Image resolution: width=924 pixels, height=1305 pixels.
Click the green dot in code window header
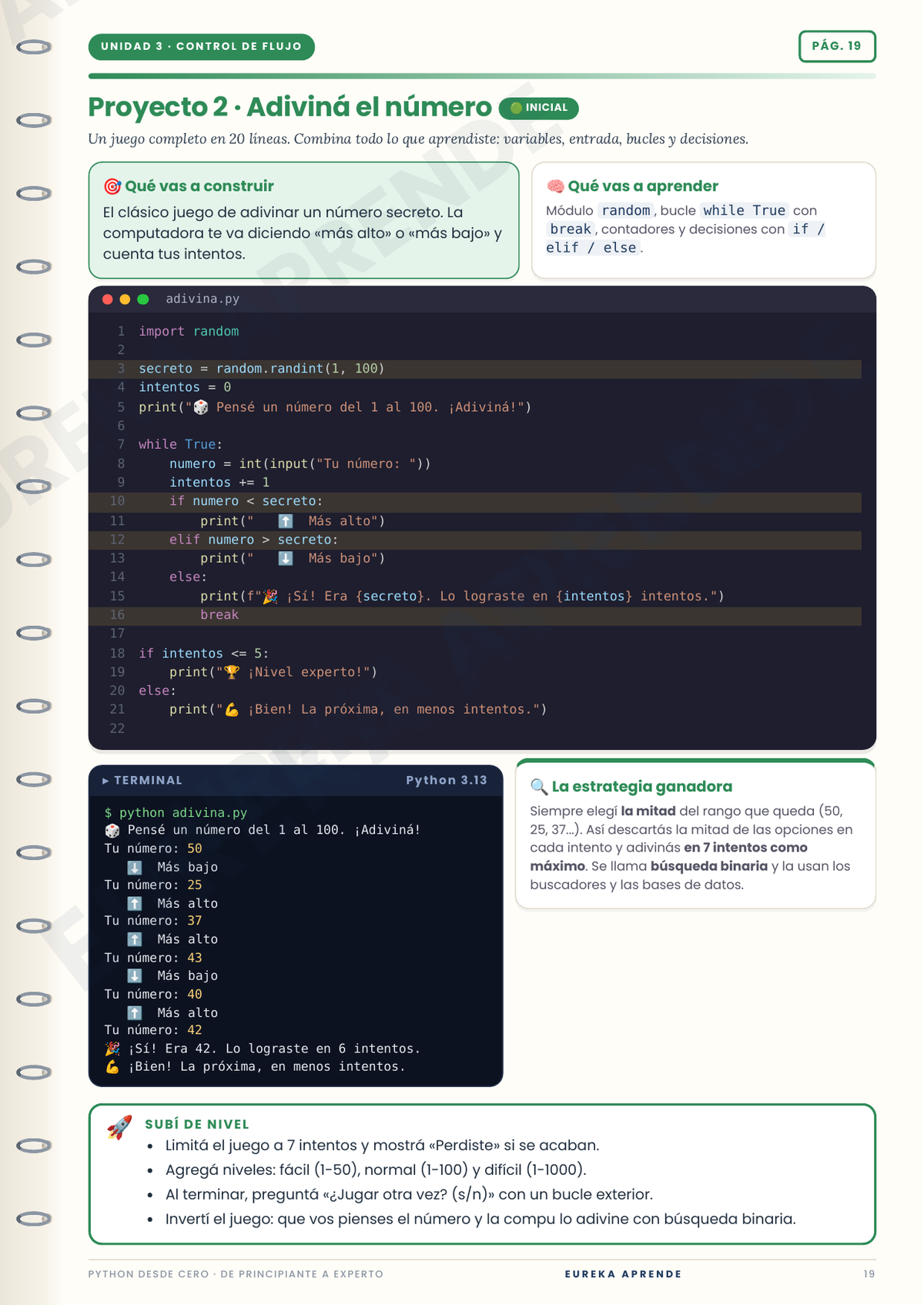(143, 299)
